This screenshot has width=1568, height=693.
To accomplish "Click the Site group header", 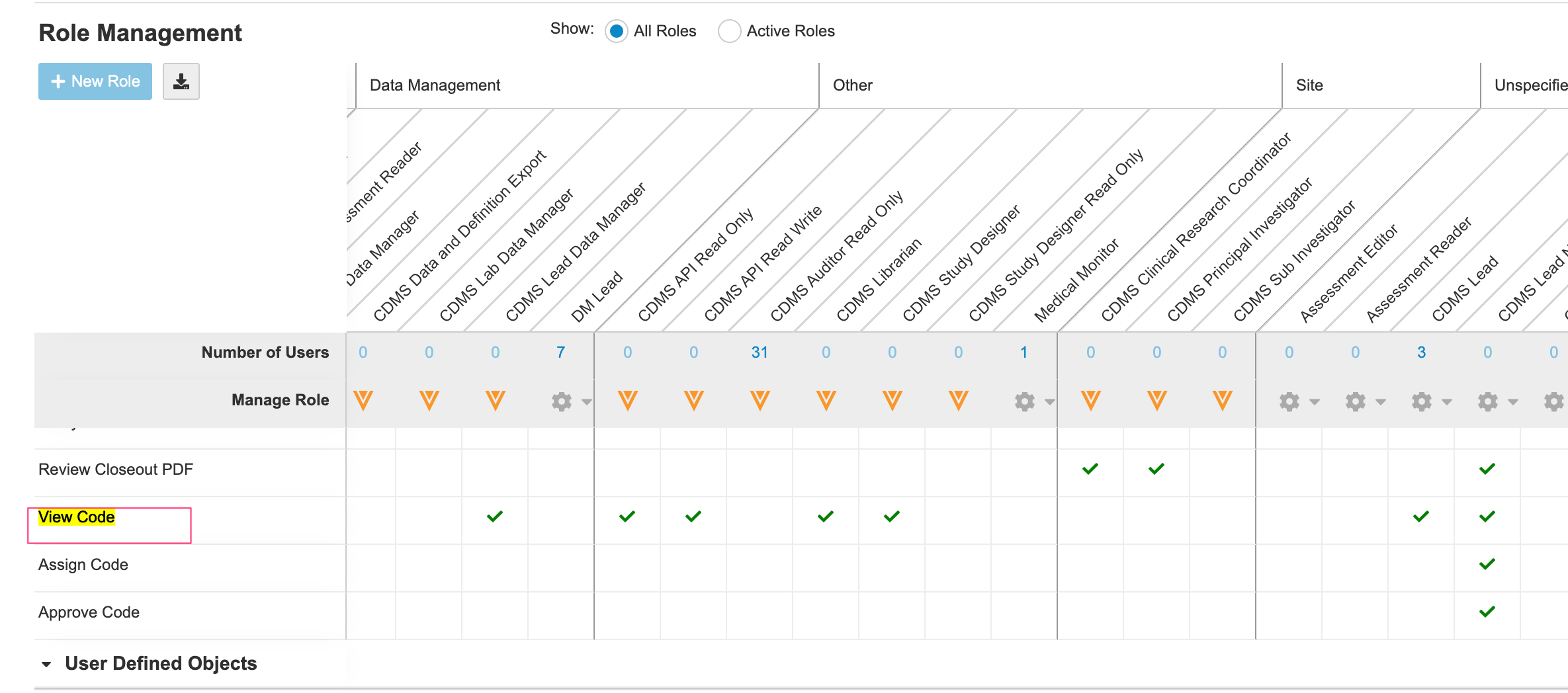I will (x=1309, y=85).
